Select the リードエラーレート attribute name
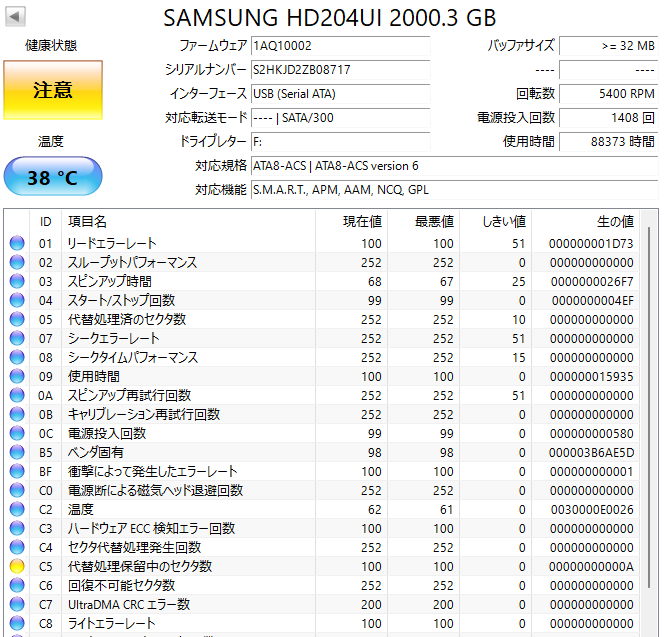Viewport: 664px width, 637px height. coord(112,243)
